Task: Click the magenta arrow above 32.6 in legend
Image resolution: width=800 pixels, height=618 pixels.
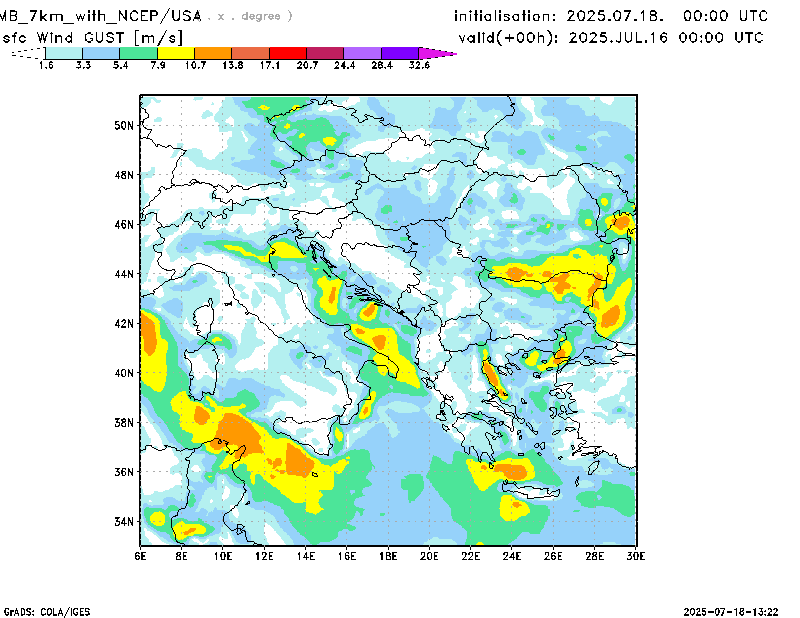Action: pyautogui.click(x=437, y=53)
